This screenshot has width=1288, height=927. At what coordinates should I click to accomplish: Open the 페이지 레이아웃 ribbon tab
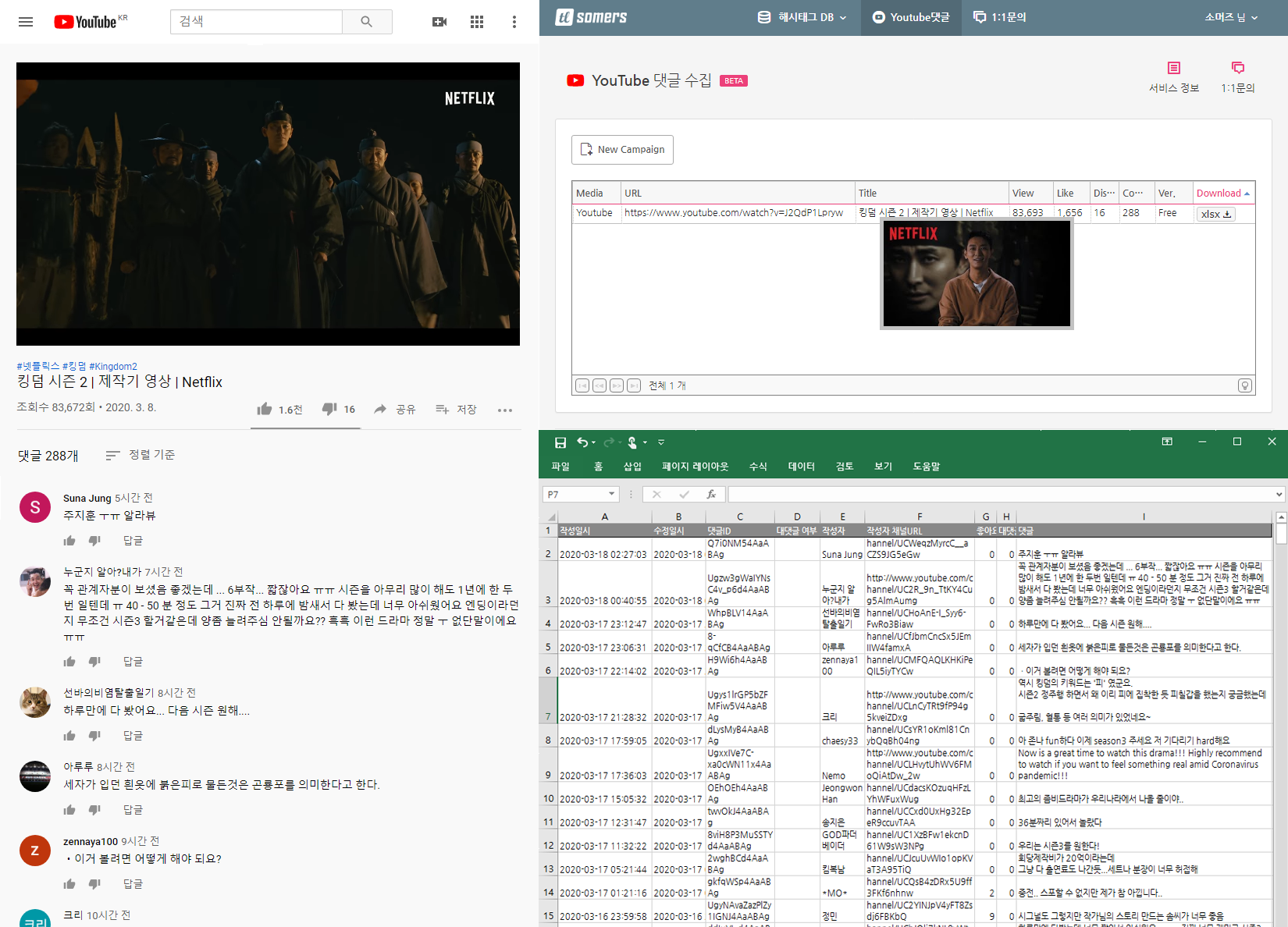[695, 466]
